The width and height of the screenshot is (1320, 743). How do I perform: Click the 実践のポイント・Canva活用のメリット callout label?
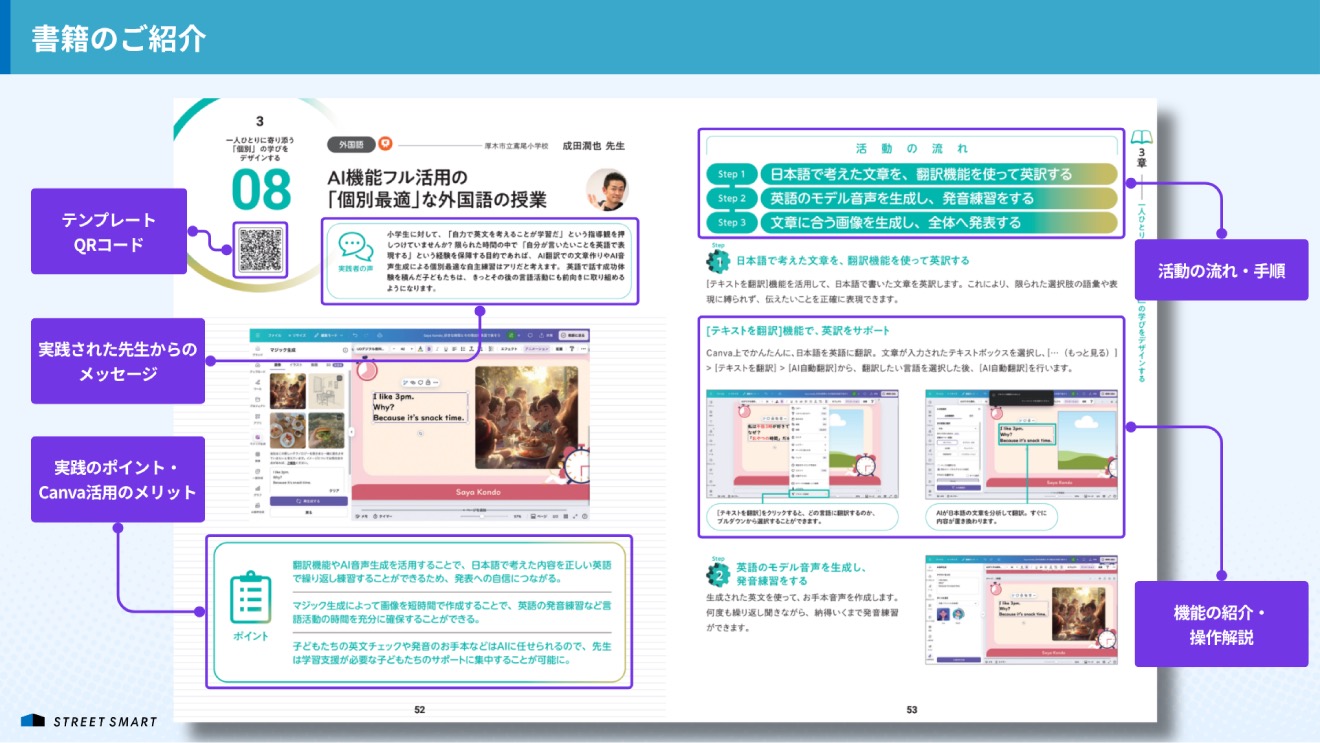pyautogui.click(x=118, y=479)
